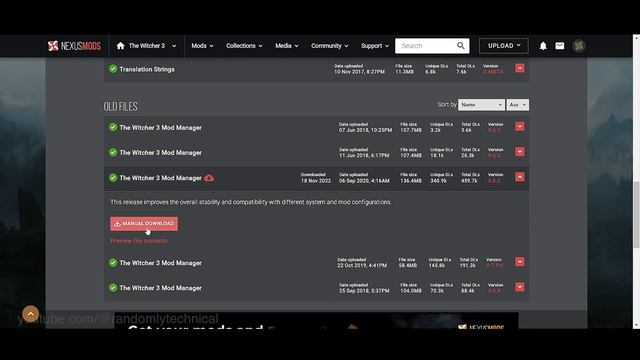Click the 58.4MB file size value
Image resolution: width=640 pixels, height=360 pixels.
click(x=408, y=265)
